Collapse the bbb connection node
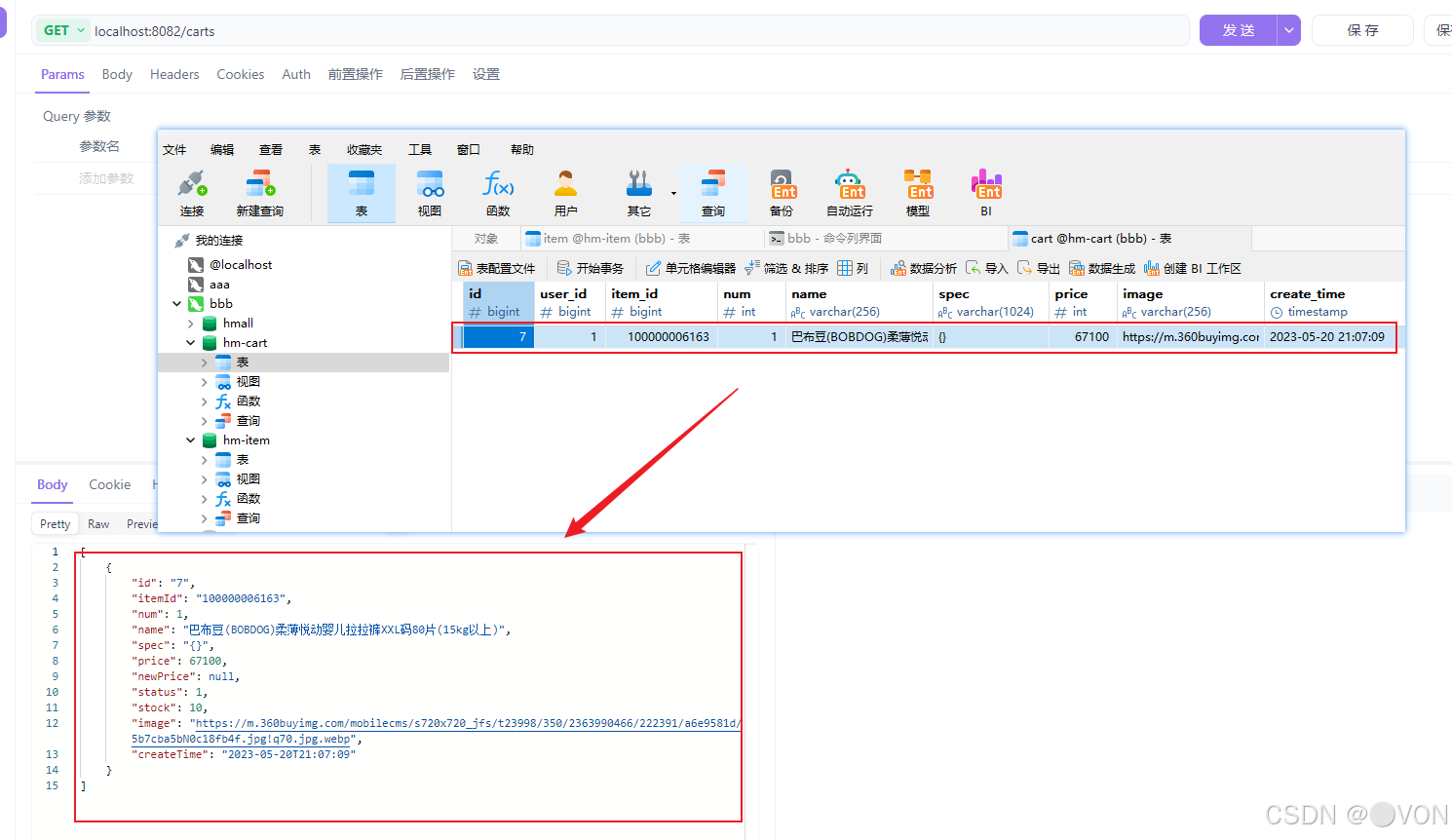 point(176,304)
